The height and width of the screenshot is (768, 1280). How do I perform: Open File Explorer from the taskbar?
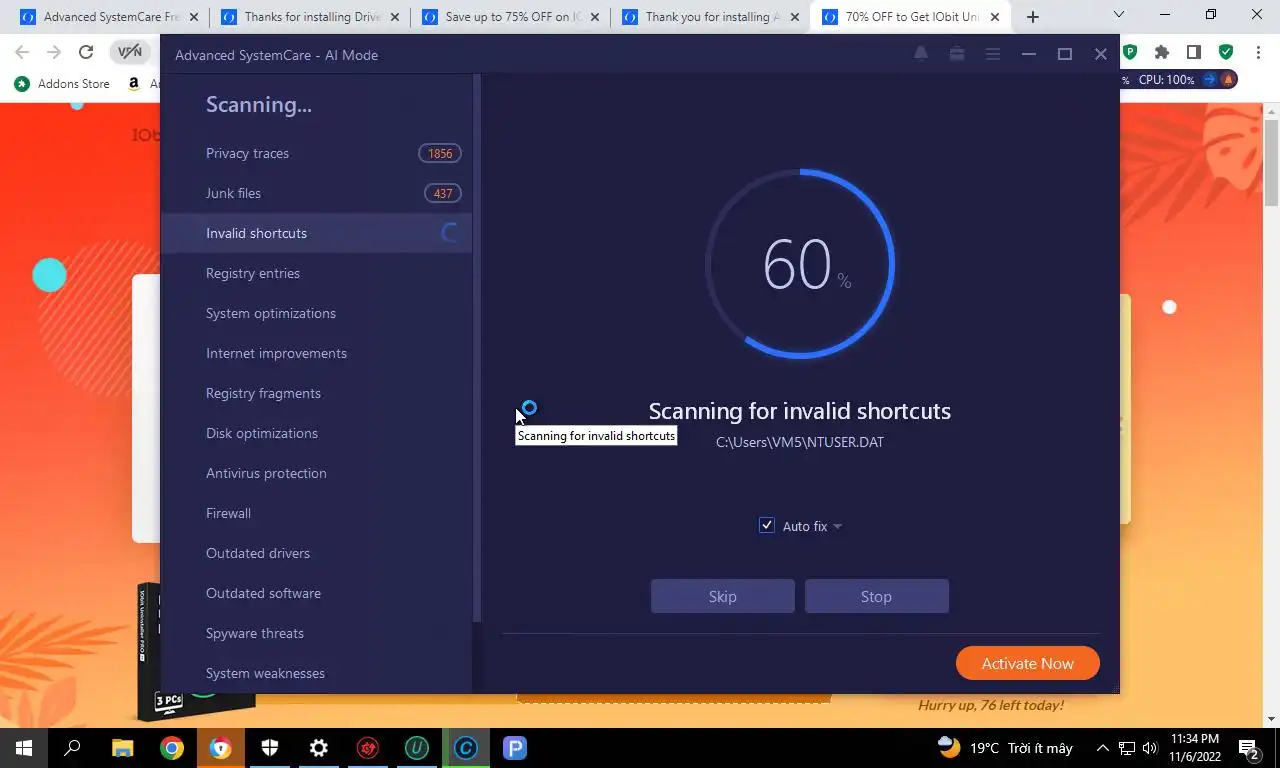(x=122, y=748)
